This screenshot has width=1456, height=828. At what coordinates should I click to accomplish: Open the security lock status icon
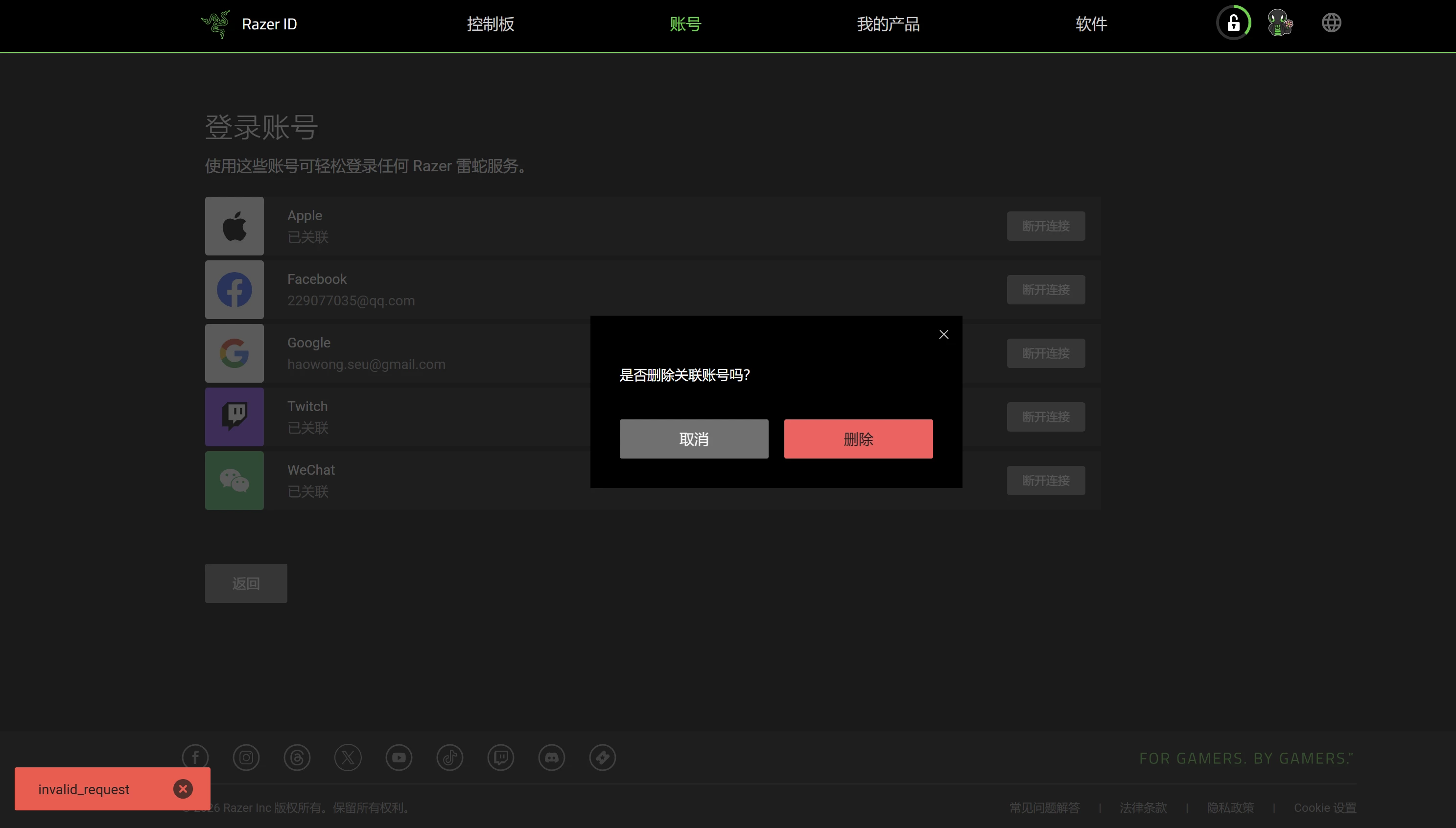(x=1233, y=23)
